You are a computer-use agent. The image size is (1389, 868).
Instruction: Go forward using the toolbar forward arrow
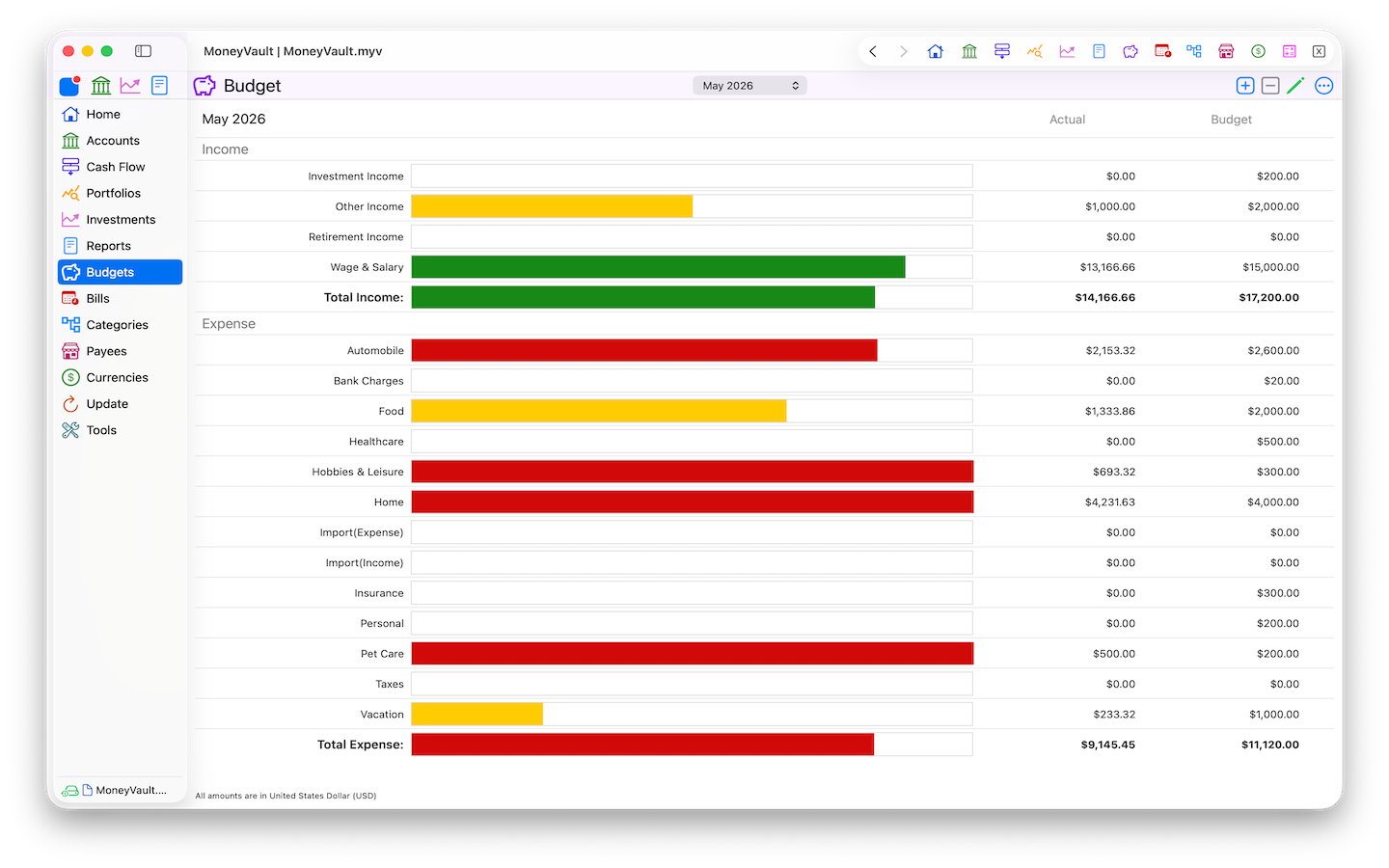[x=904, y=51]
